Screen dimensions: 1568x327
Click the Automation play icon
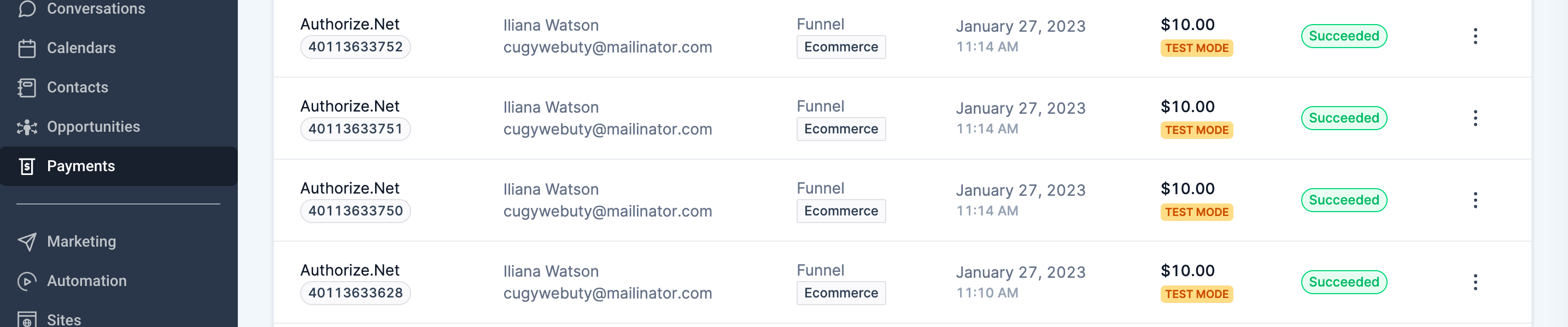[x=27, y=281]
